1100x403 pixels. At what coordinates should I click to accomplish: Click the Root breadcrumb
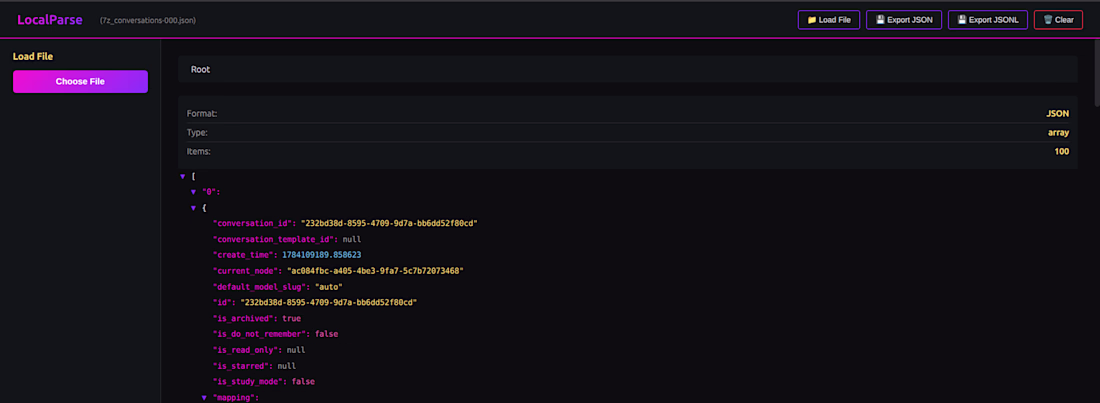201,70
